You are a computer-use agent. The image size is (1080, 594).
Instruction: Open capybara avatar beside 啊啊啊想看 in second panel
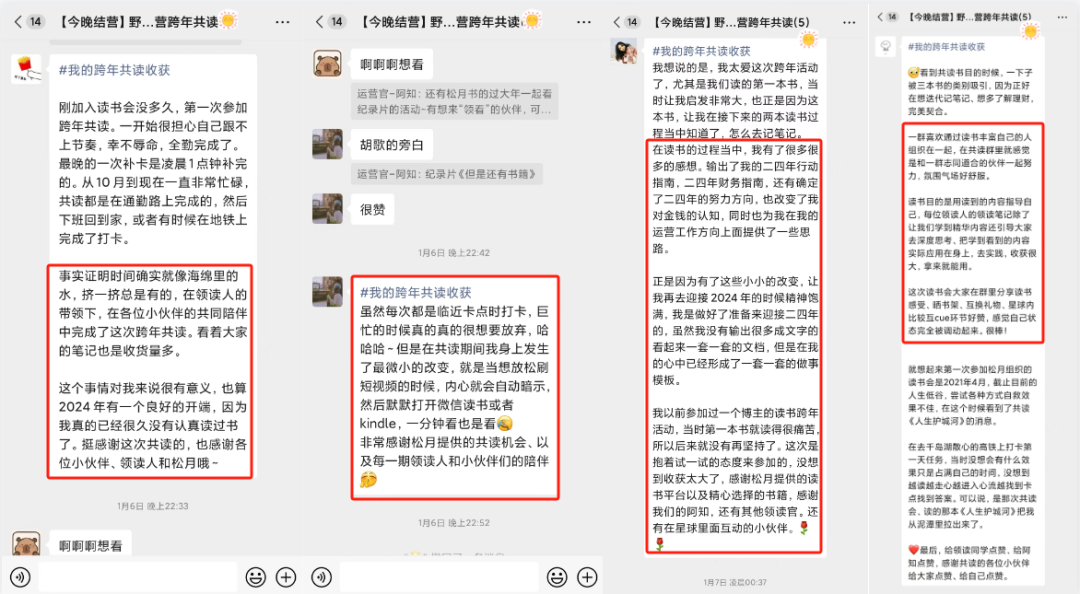[327, 64]
